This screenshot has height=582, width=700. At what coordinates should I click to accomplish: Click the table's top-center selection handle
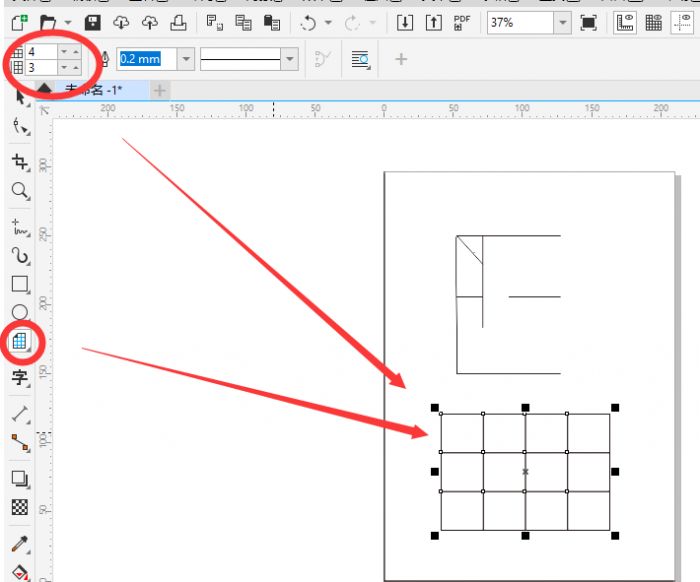click(x=525, y=407)
